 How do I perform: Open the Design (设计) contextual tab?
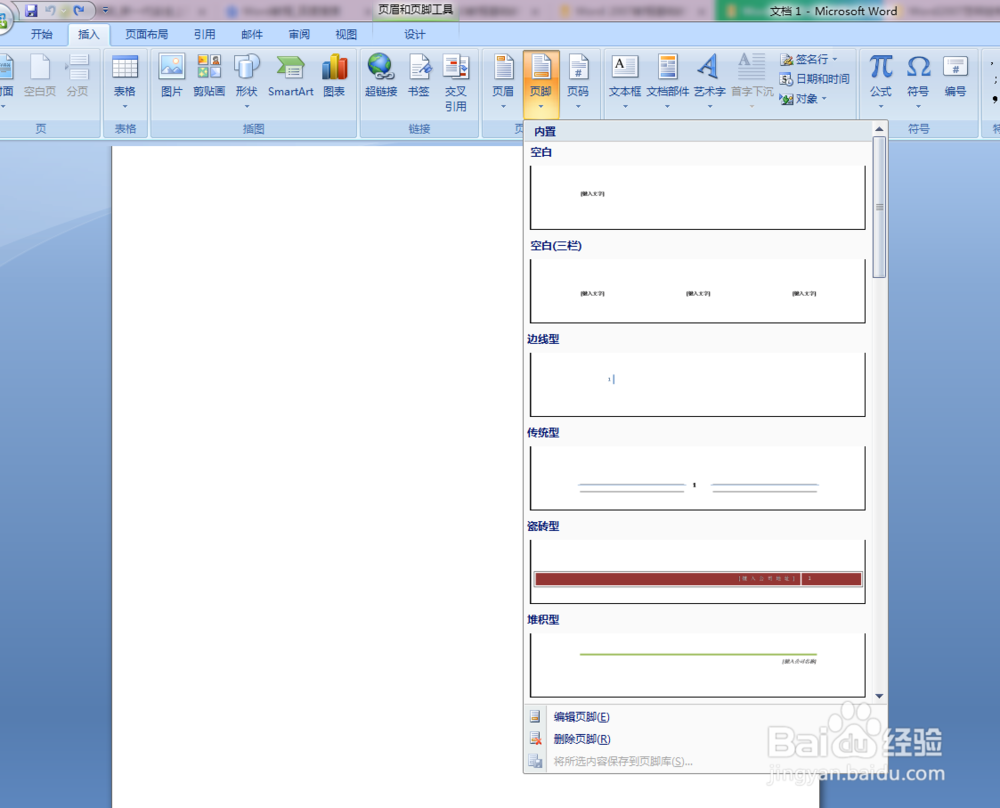pos(415,34)
